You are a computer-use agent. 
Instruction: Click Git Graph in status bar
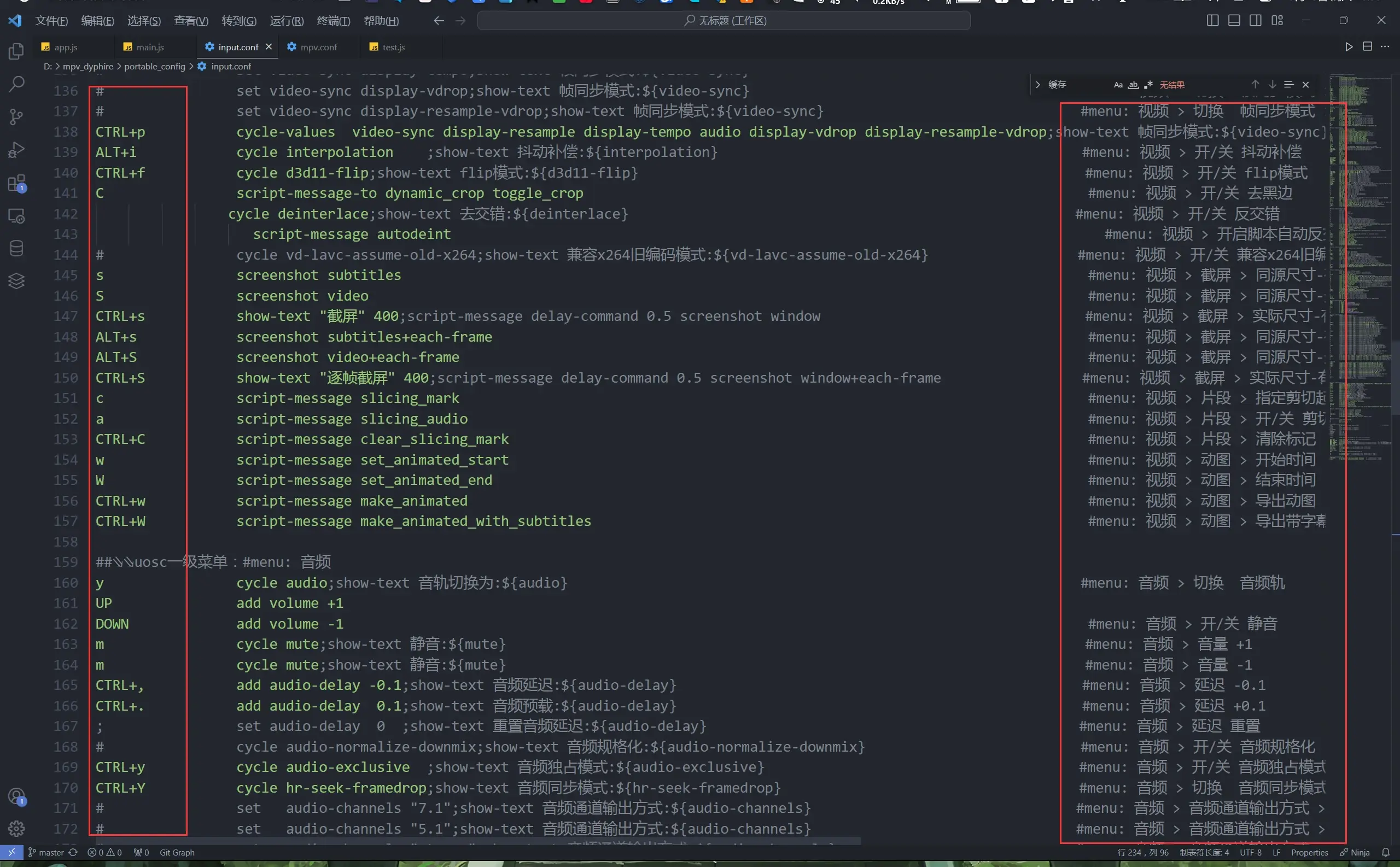pyautogui.click(x=177, y=853)
